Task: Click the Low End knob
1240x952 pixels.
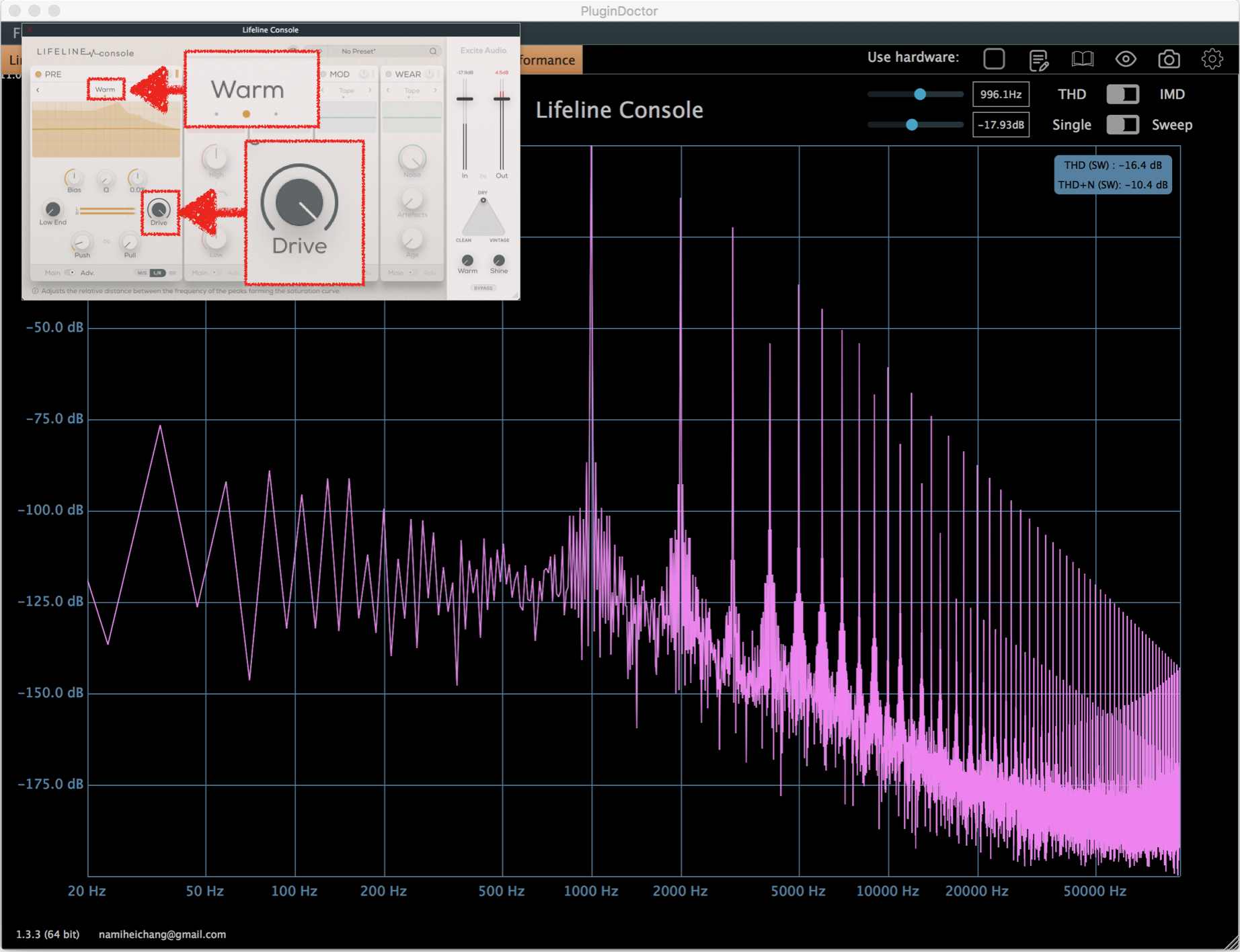Action: click(52, 209)
